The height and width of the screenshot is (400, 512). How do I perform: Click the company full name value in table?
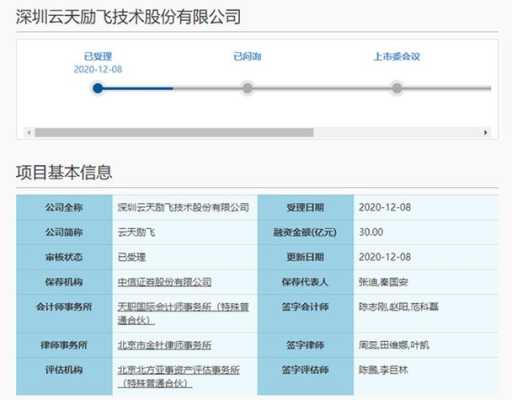(183, 207)
